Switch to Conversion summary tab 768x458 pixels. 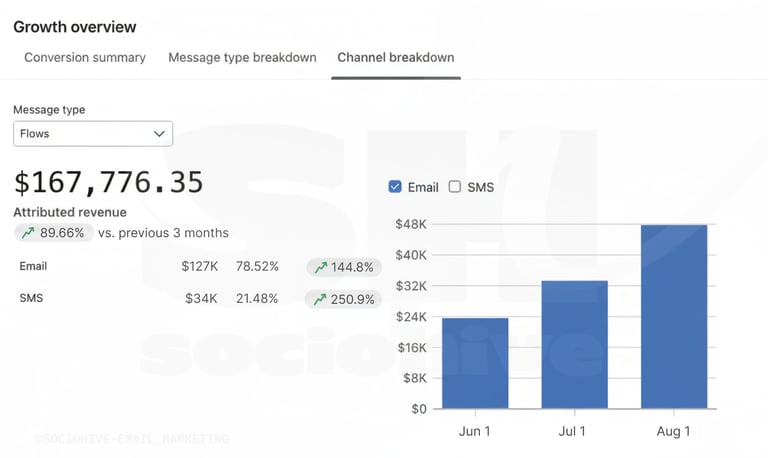[x=85, y=57]
